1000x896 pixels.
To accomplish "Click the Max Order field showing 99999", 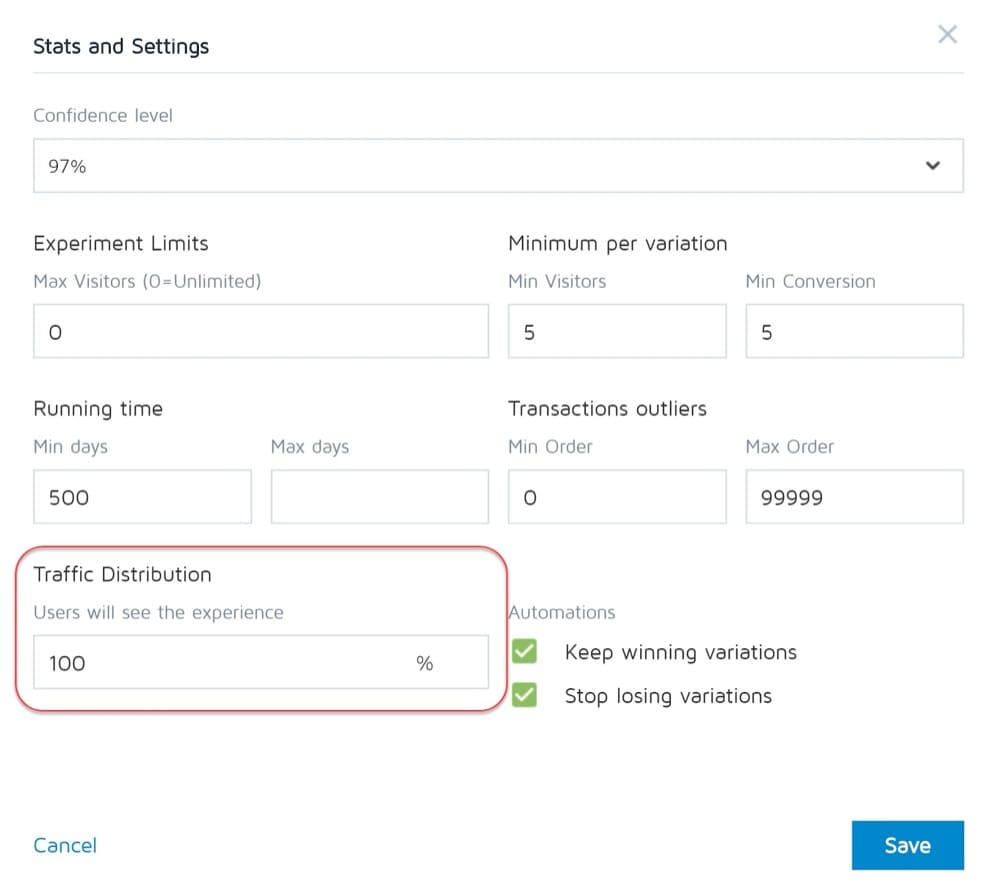I will tap(854, 497).
